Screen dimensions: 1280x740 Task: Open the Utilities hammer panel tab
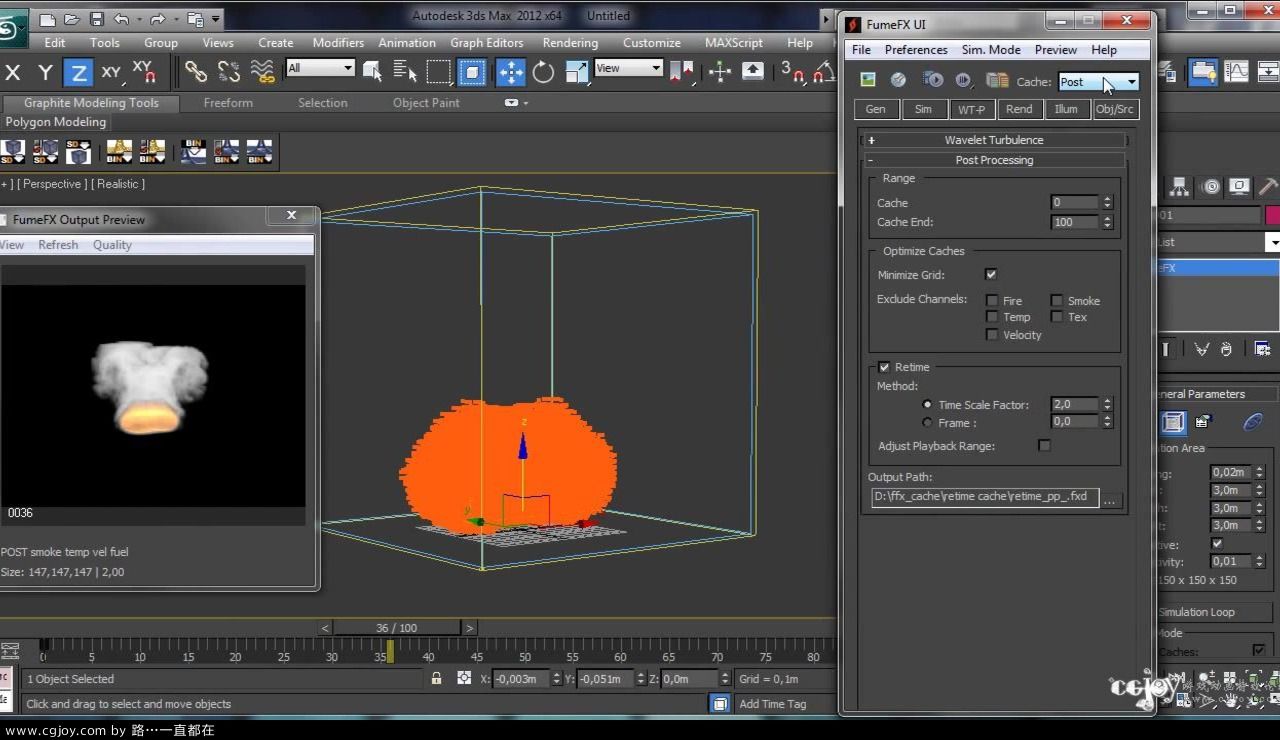tap(1268, 186)
